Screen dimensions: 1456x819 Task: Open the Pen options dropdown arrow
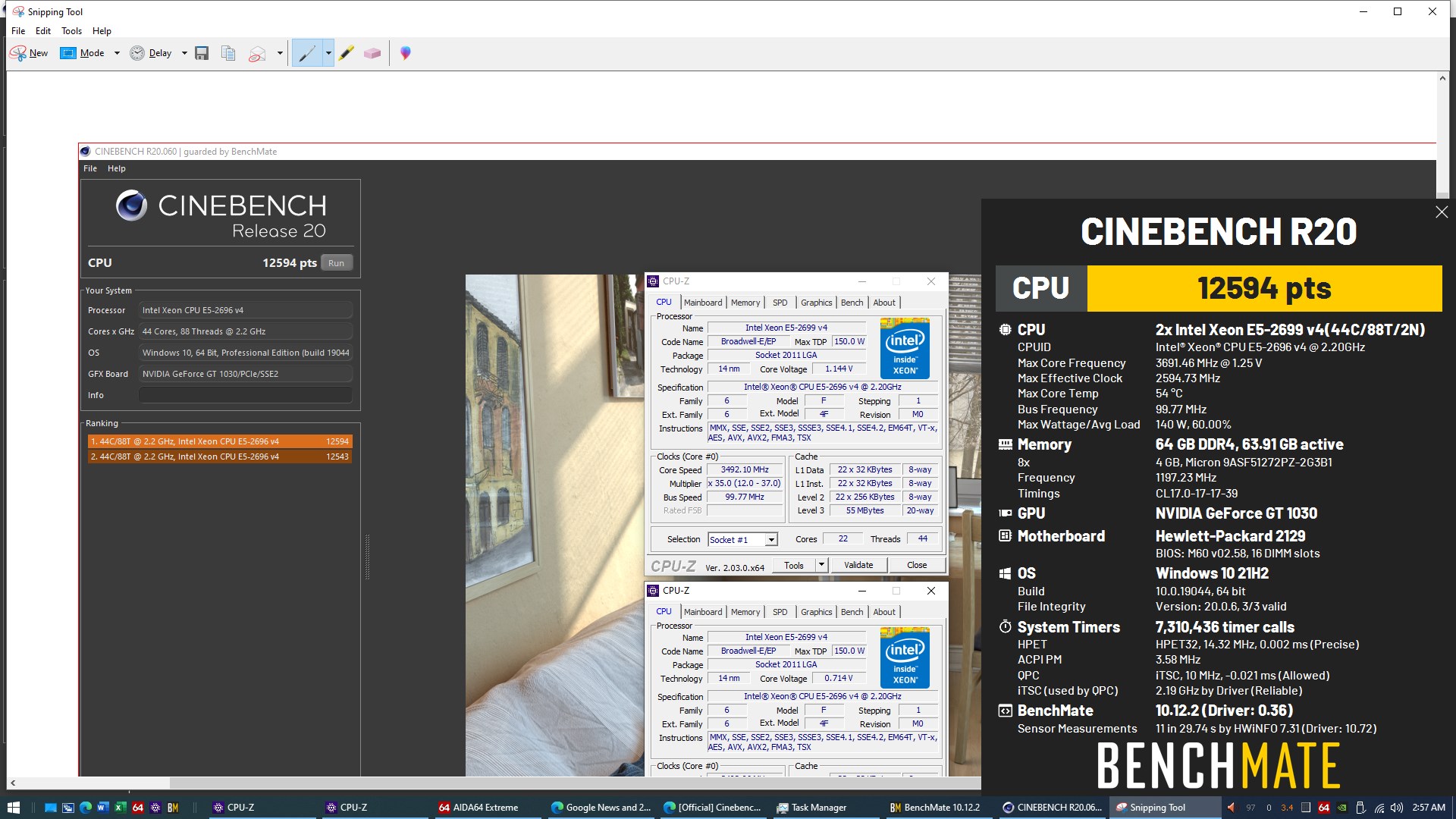(328, 53)
